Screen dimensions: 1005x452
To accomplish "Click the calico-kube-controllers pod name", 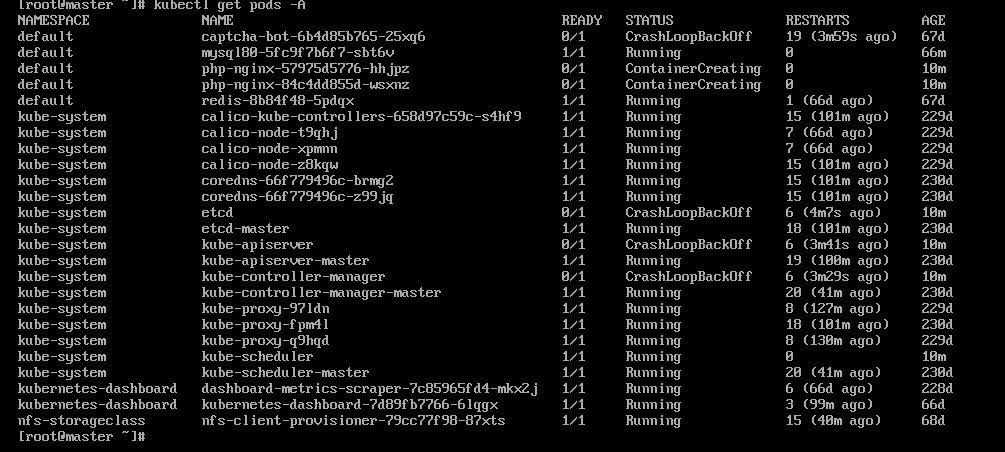I will [361, 116].
